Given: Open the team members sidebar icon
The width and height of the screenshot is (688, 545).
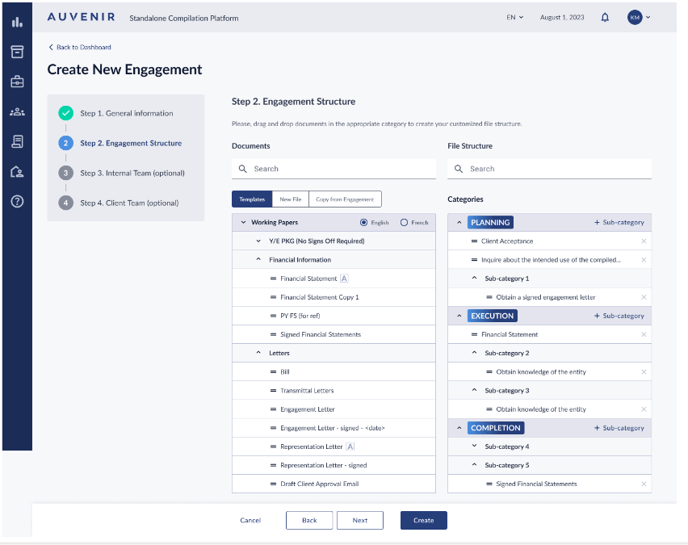Looking at the screenshot, I should (17, 112).
